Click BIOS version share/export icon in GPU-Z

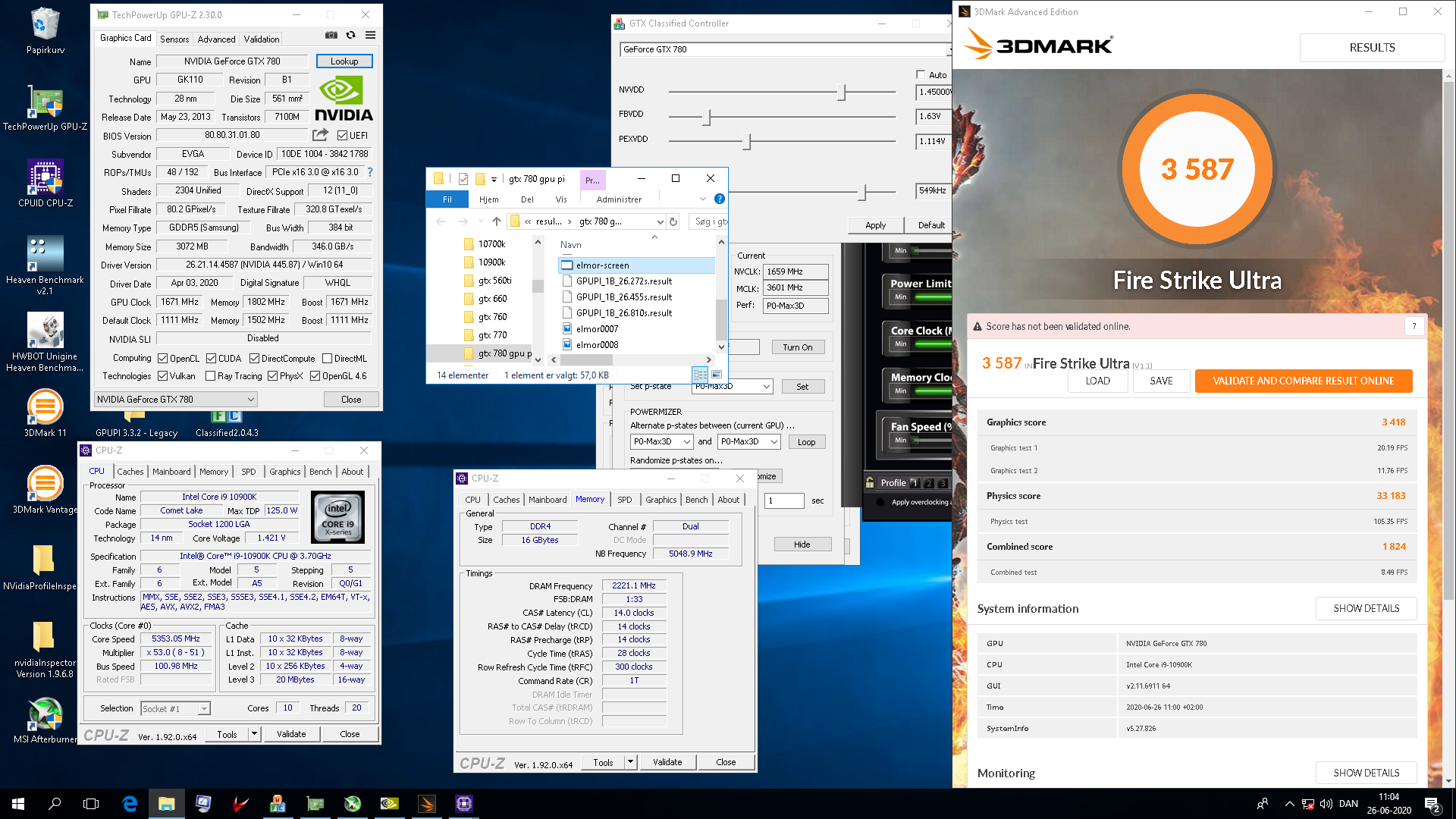[321, 135]
